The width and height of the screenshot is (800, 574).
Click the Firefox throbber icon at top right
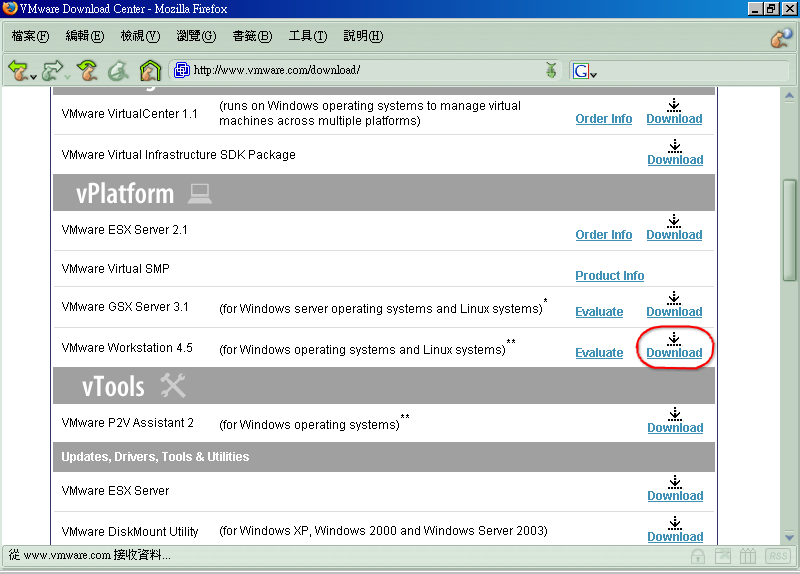pyautogui.click(x=781, y=37)
